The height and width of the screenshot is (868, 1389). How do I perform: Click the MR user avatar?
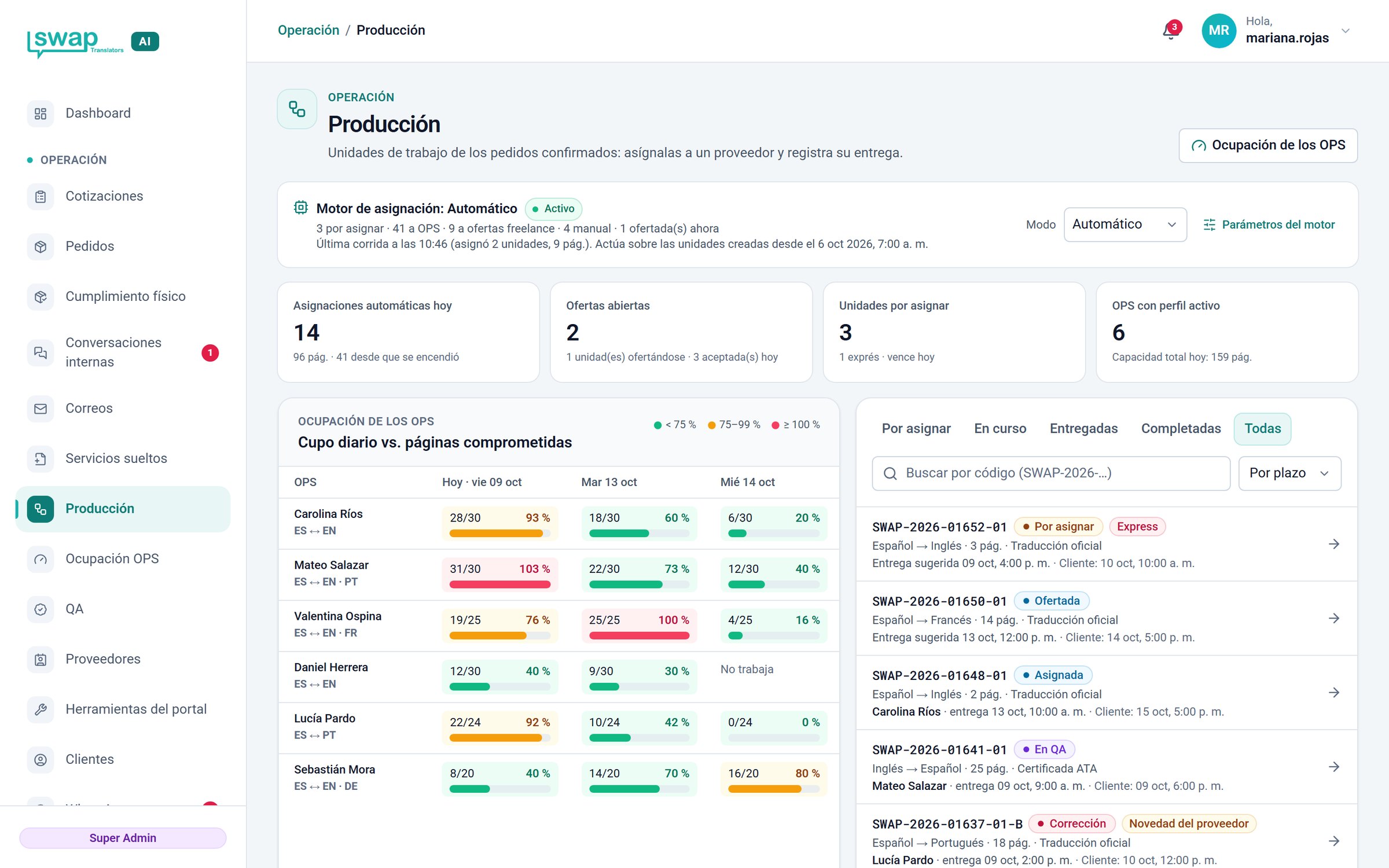(x=1219, y=31)
